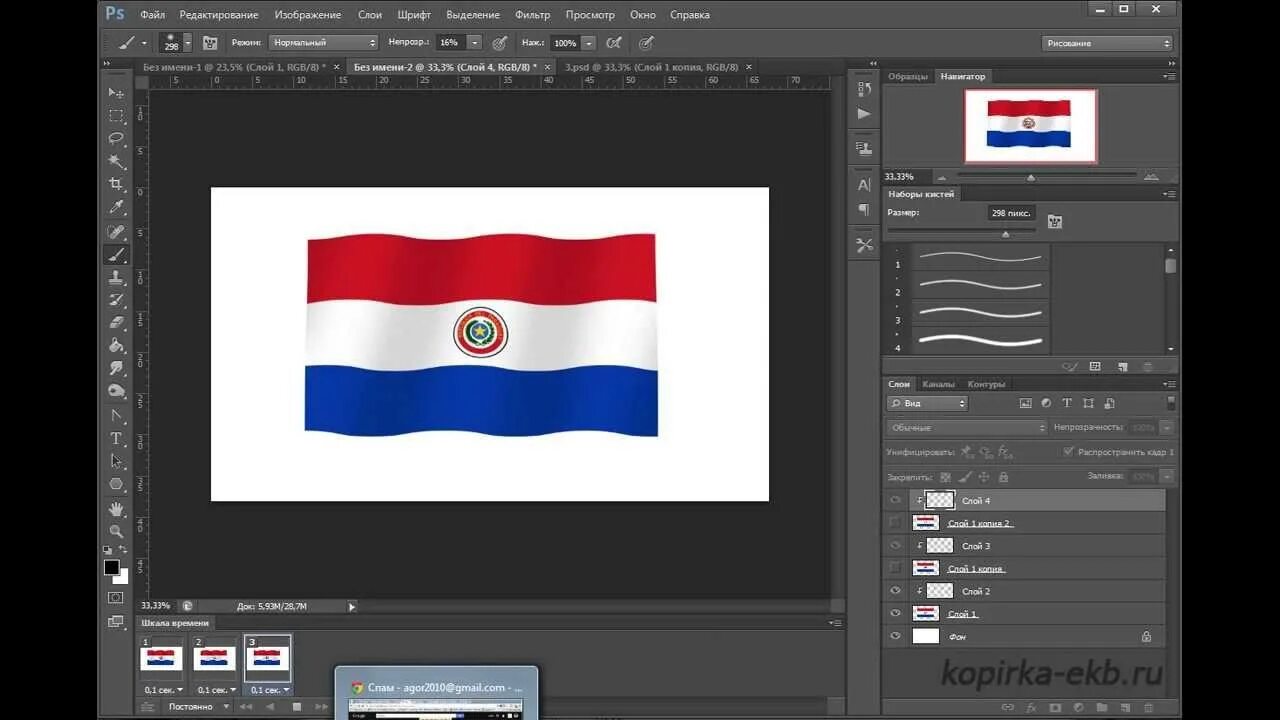Open the History panel icon
Image resolution: width=1280 pixels, height=720 pixels.
coord(864,89)
